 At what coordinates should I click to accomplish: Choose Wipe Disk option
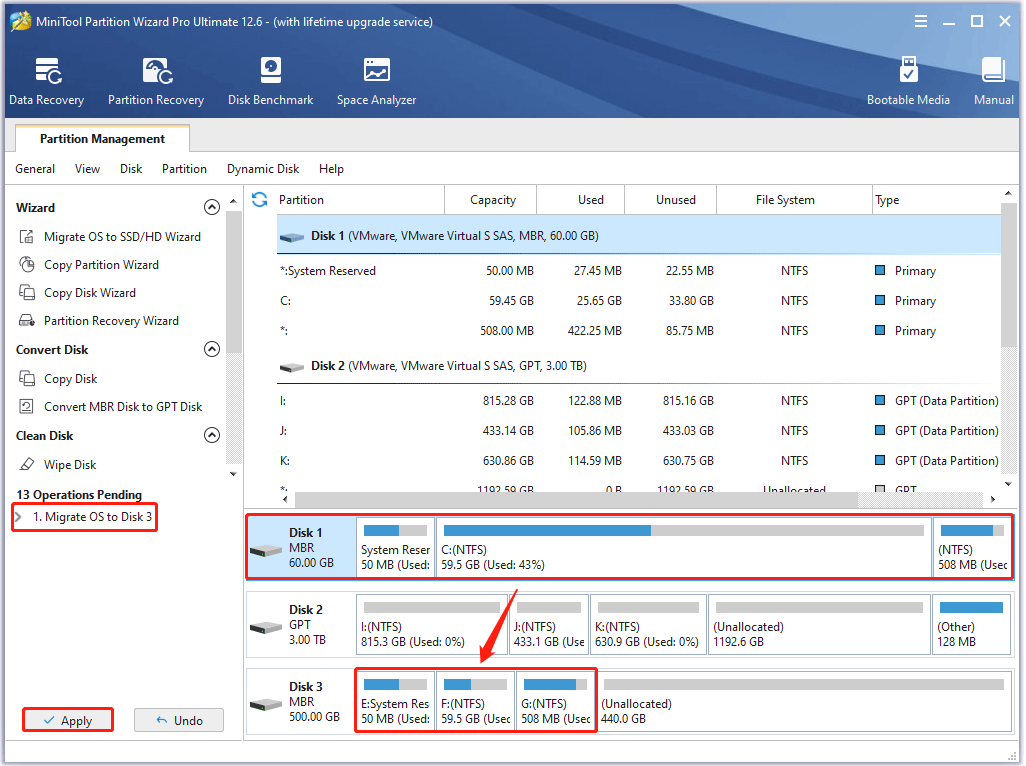pos(70,464)
